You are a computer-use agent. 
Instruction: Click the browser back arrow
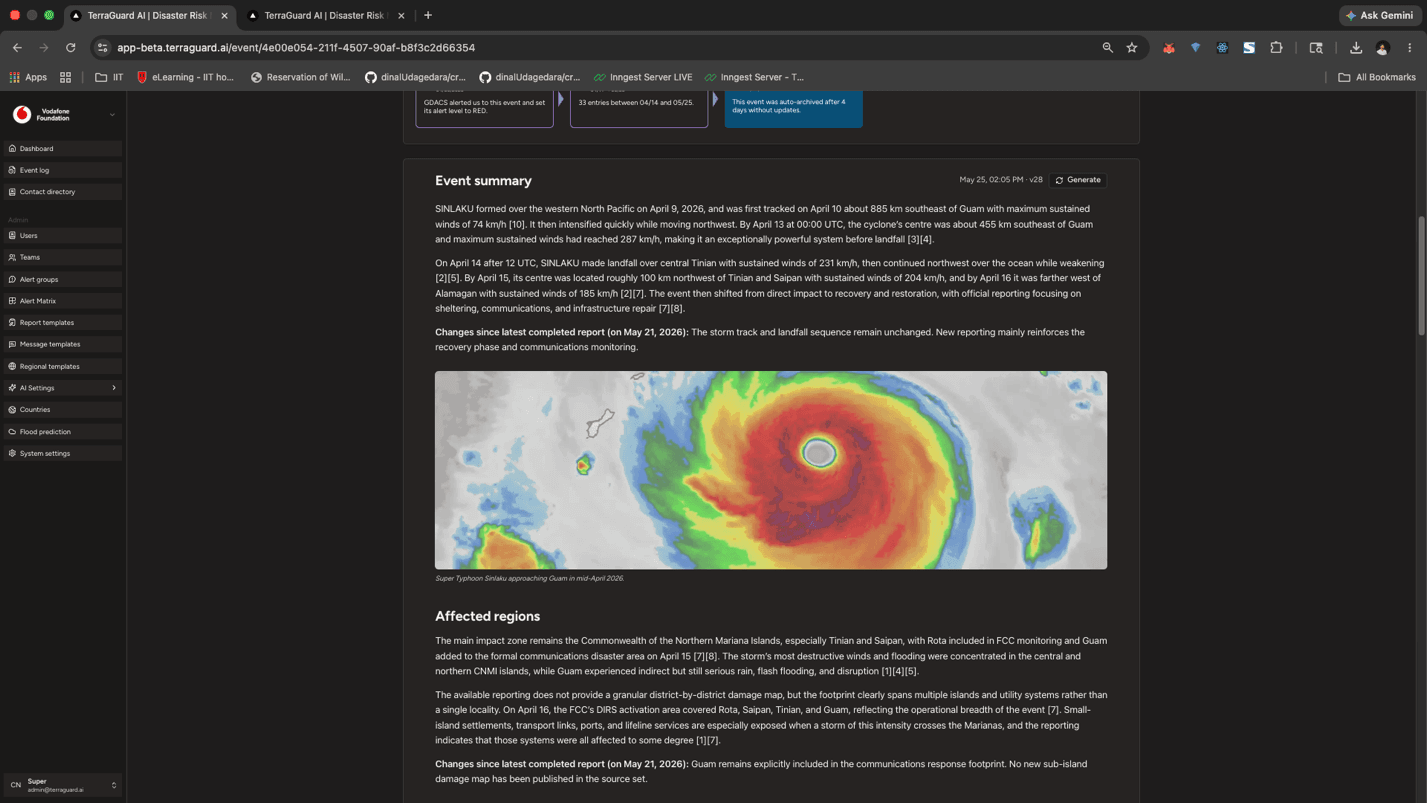click(17, 48)
